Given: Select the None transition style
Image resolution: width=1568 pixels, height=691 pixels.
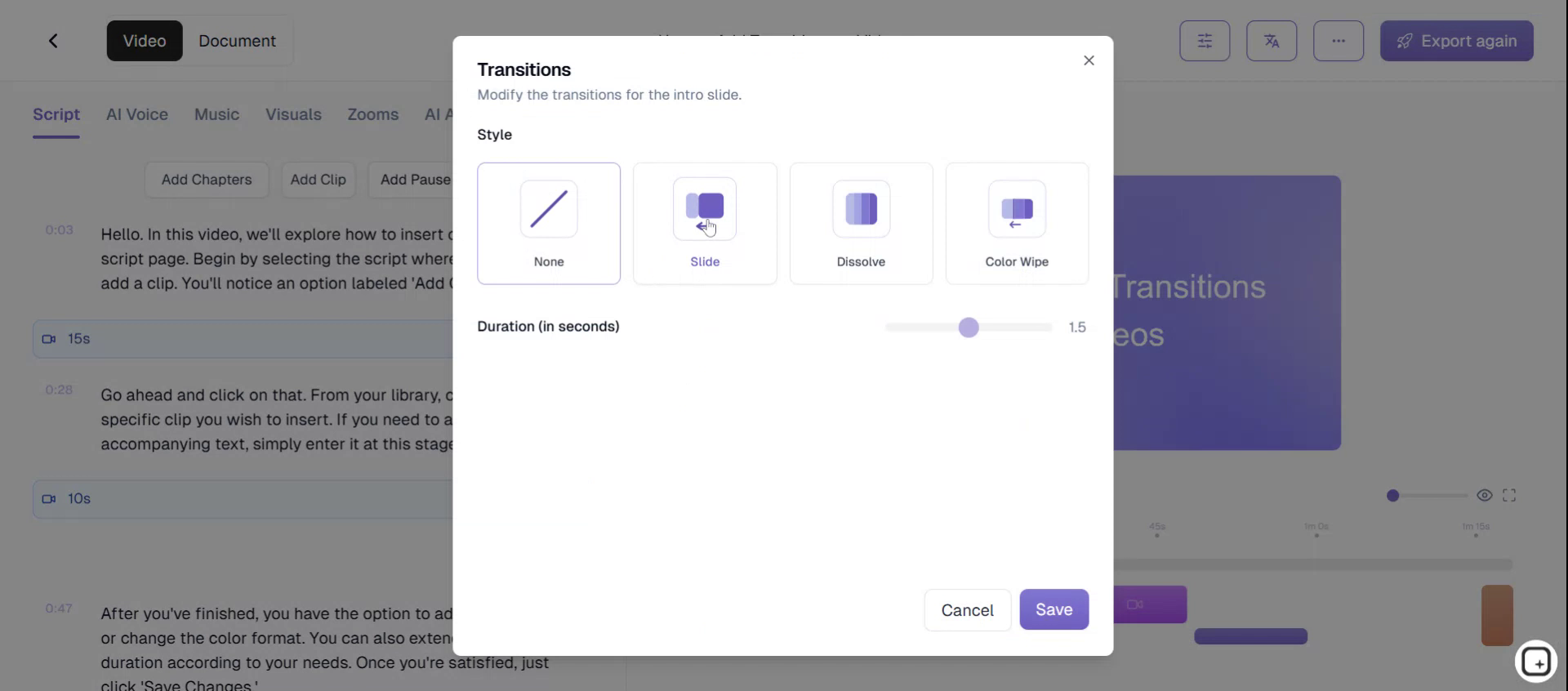Looking at the screenshot, I should point(549,223).
